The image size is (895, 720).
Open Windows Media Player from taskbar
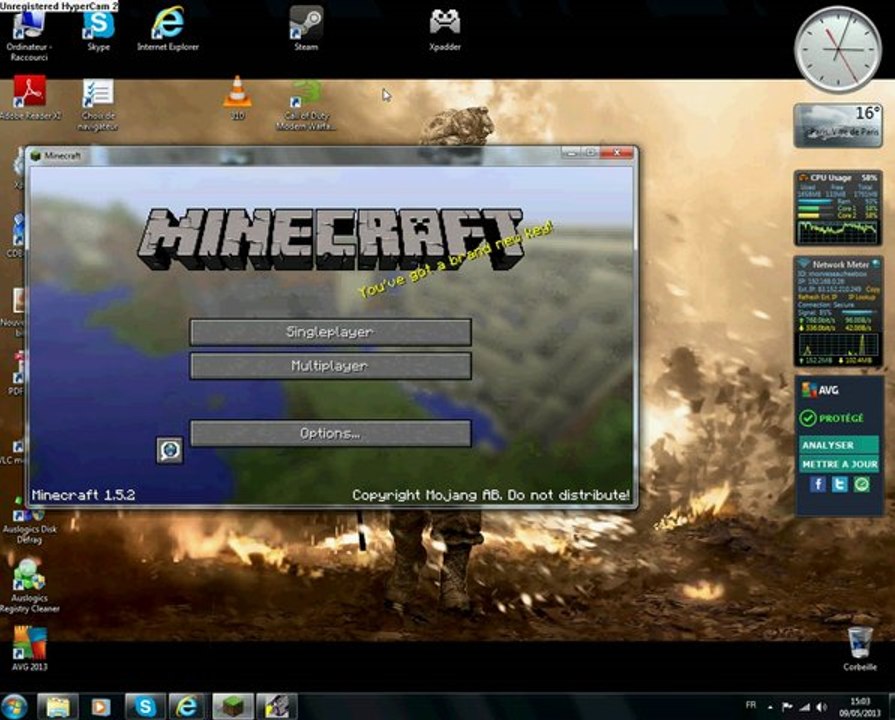point(100,707)
